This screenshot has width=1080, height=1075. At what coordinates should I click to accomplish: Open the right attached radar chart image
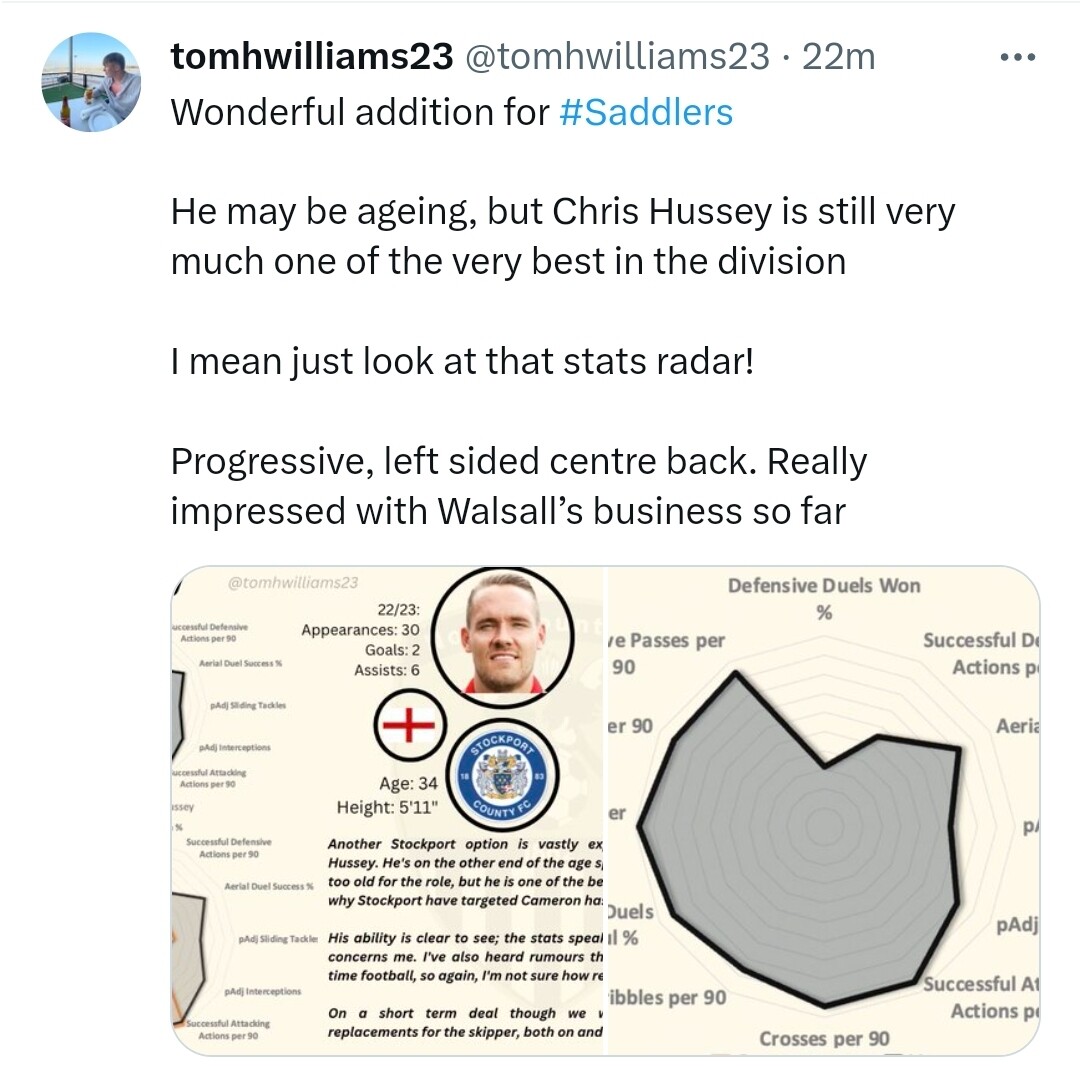[822, 811]
